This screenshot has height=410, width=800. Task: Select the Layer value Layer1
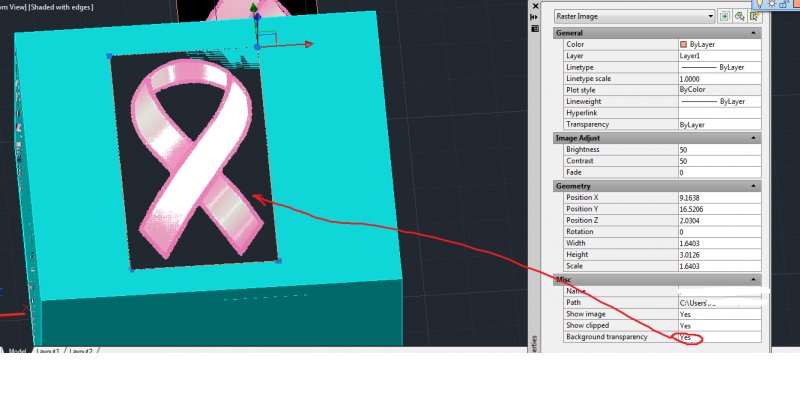[x=719, y=56]
